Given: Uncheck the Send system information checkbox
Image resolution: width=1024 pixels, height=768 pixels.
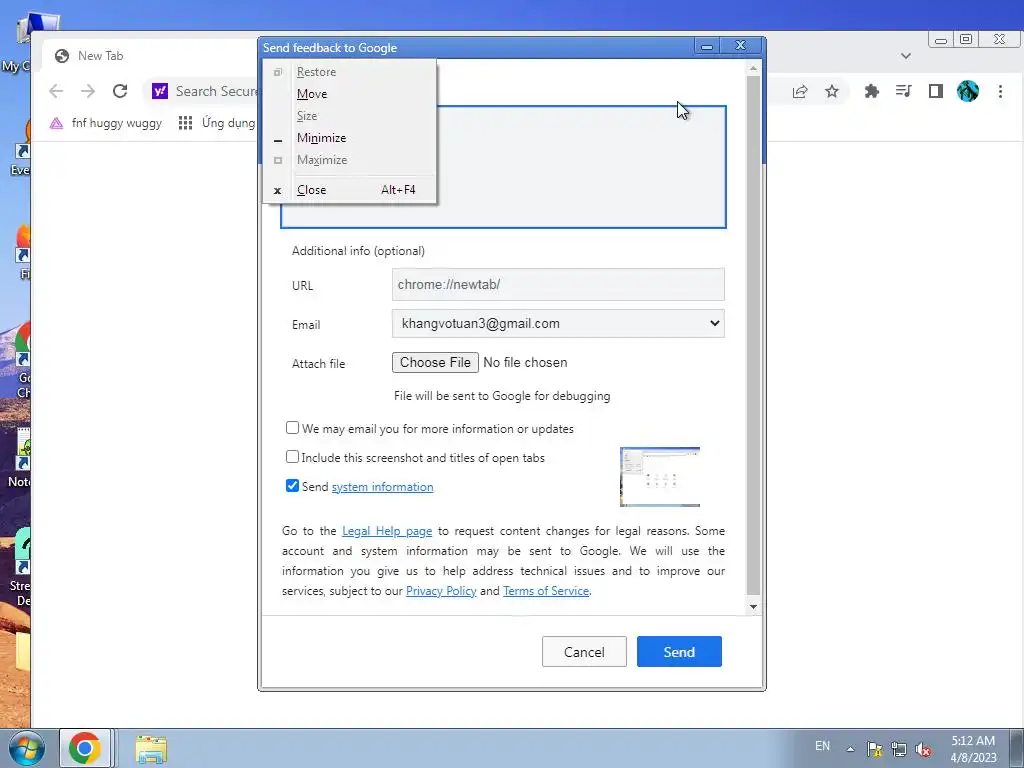Looking at the screenshot, I should [x=293, y=486].
